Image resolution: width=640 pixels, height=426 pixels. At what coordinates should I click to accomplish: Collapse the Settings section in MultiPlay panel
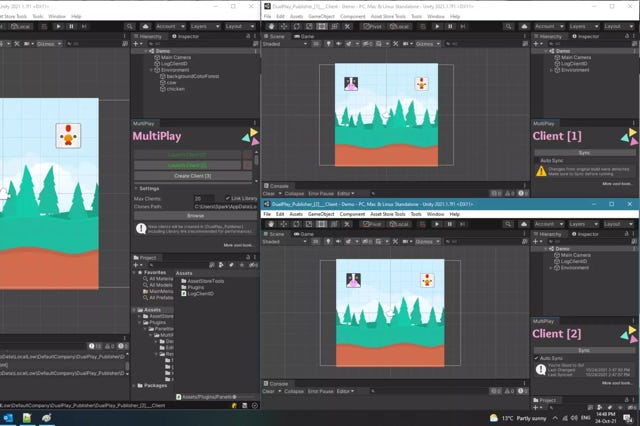(136, 189)
